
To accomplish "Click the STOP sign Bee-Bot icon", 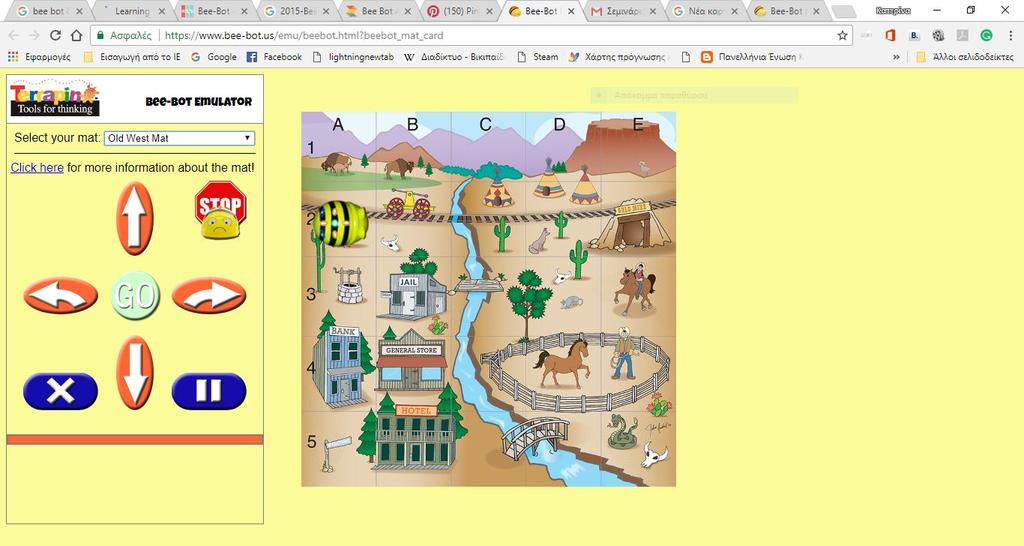I will click(221, 210).
